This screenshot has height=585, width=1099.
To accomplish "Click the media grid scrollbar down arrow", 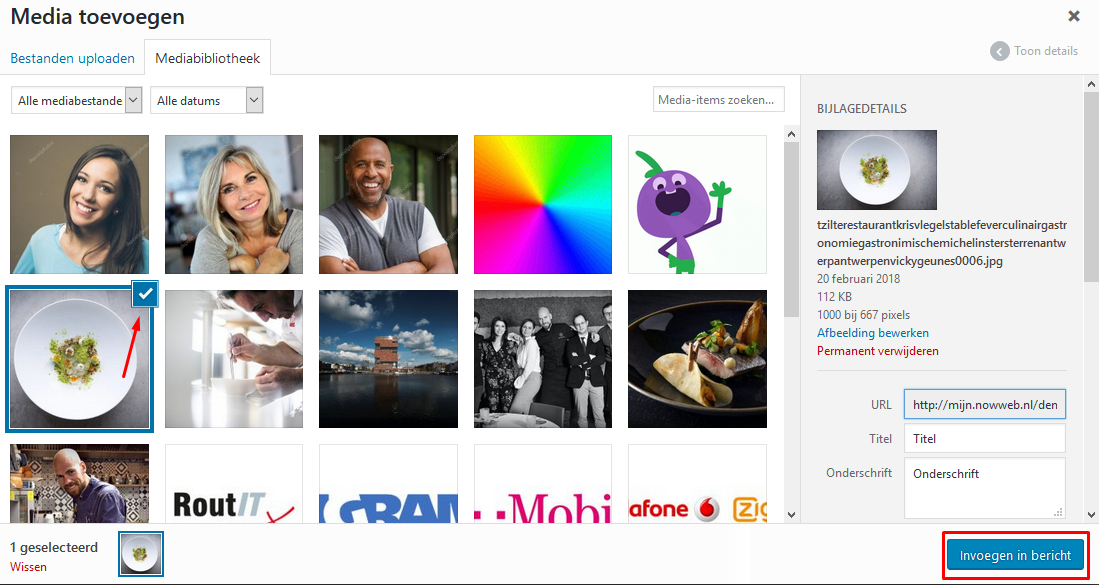I will click(x=791, y=514).
